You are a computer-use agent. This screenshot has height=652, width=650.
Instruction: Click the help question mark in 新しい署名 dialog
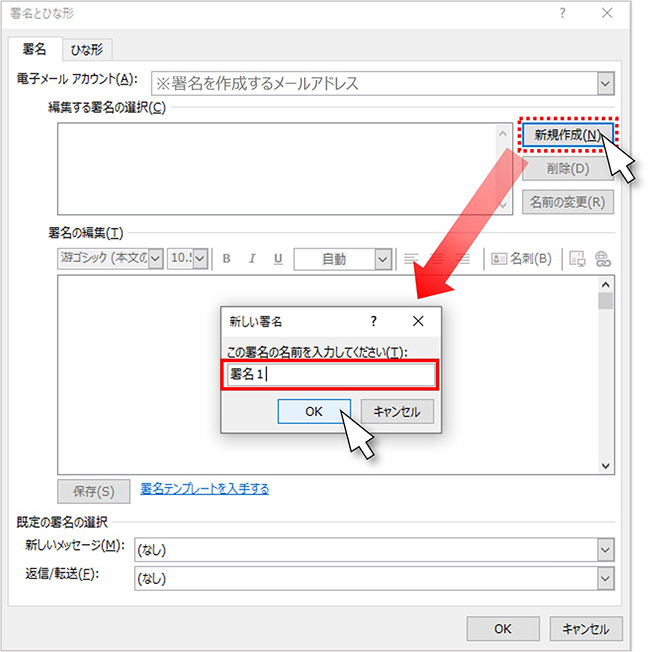373,321
